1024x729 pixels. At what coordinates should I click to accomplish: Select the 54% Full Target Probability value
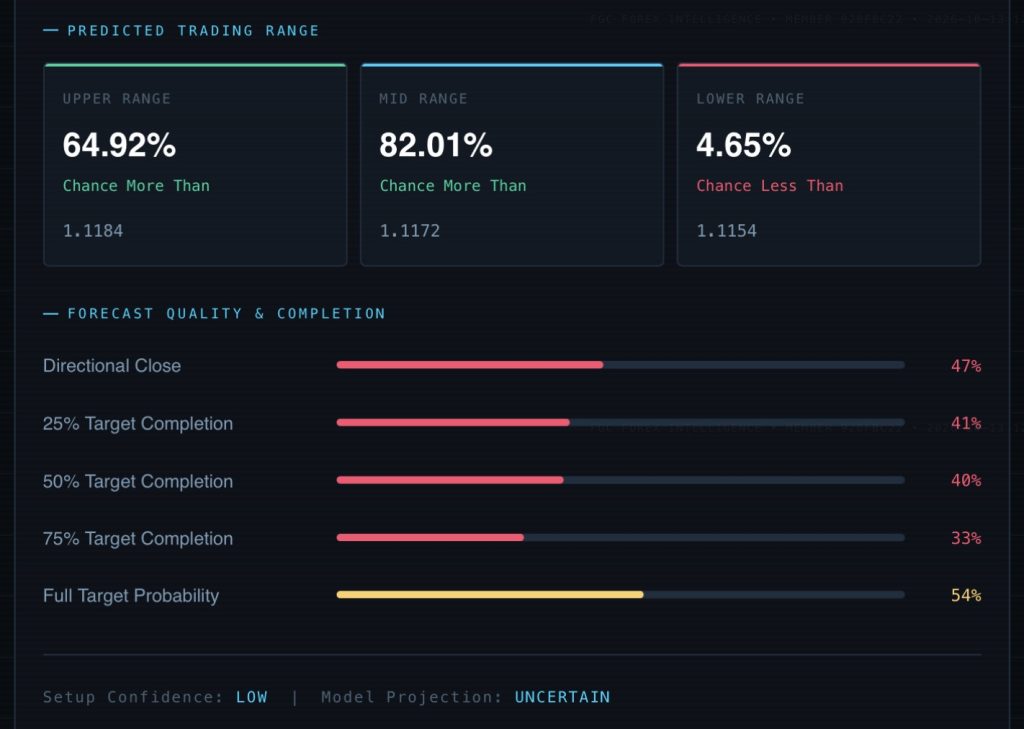click(x=966, y=596)
